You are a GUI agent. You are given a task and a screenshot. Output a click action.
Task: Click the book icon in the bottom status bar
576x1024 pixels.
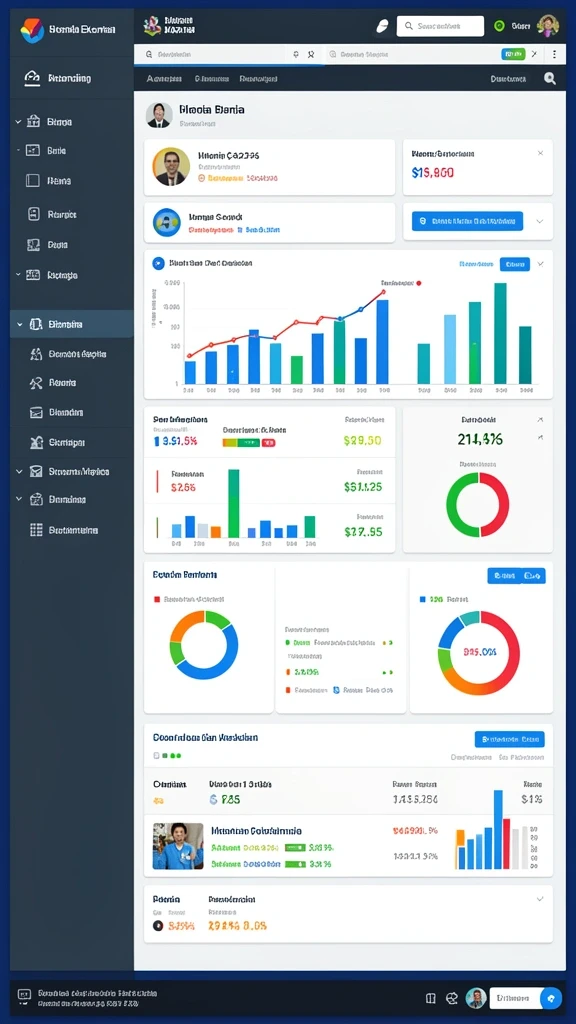point(430,998)
